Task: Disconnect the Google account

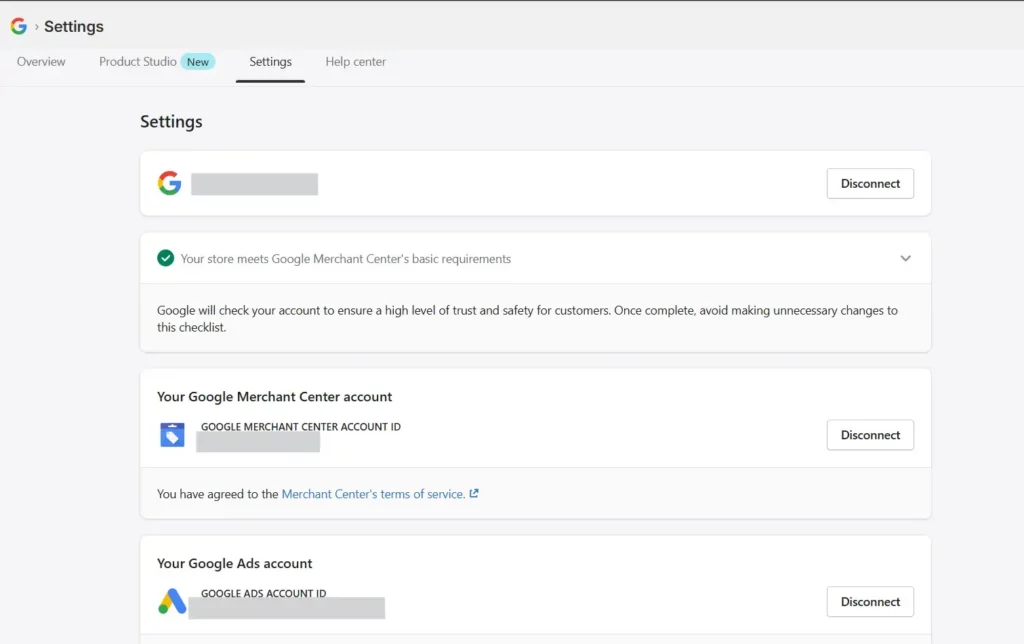Action: click(870, 184)
